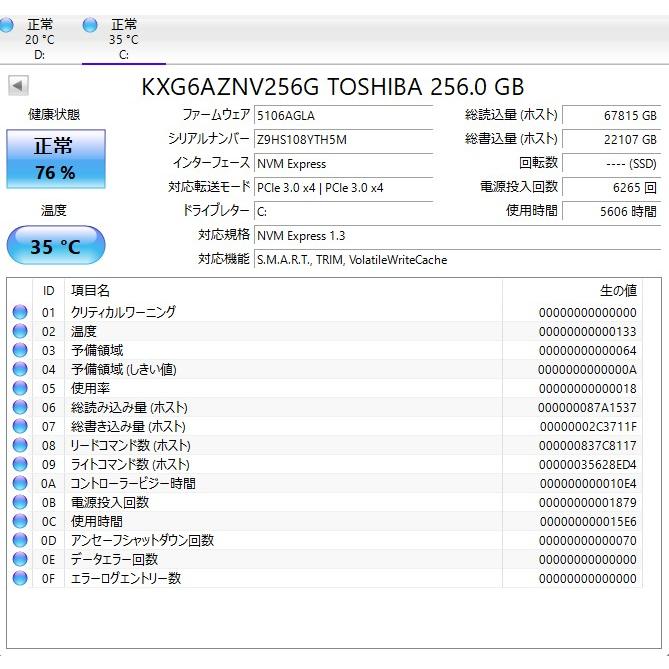The width and height of the screenshot is (669, 669).
Task: Click raw value 0000000001879
Action: tap(588, 503)
